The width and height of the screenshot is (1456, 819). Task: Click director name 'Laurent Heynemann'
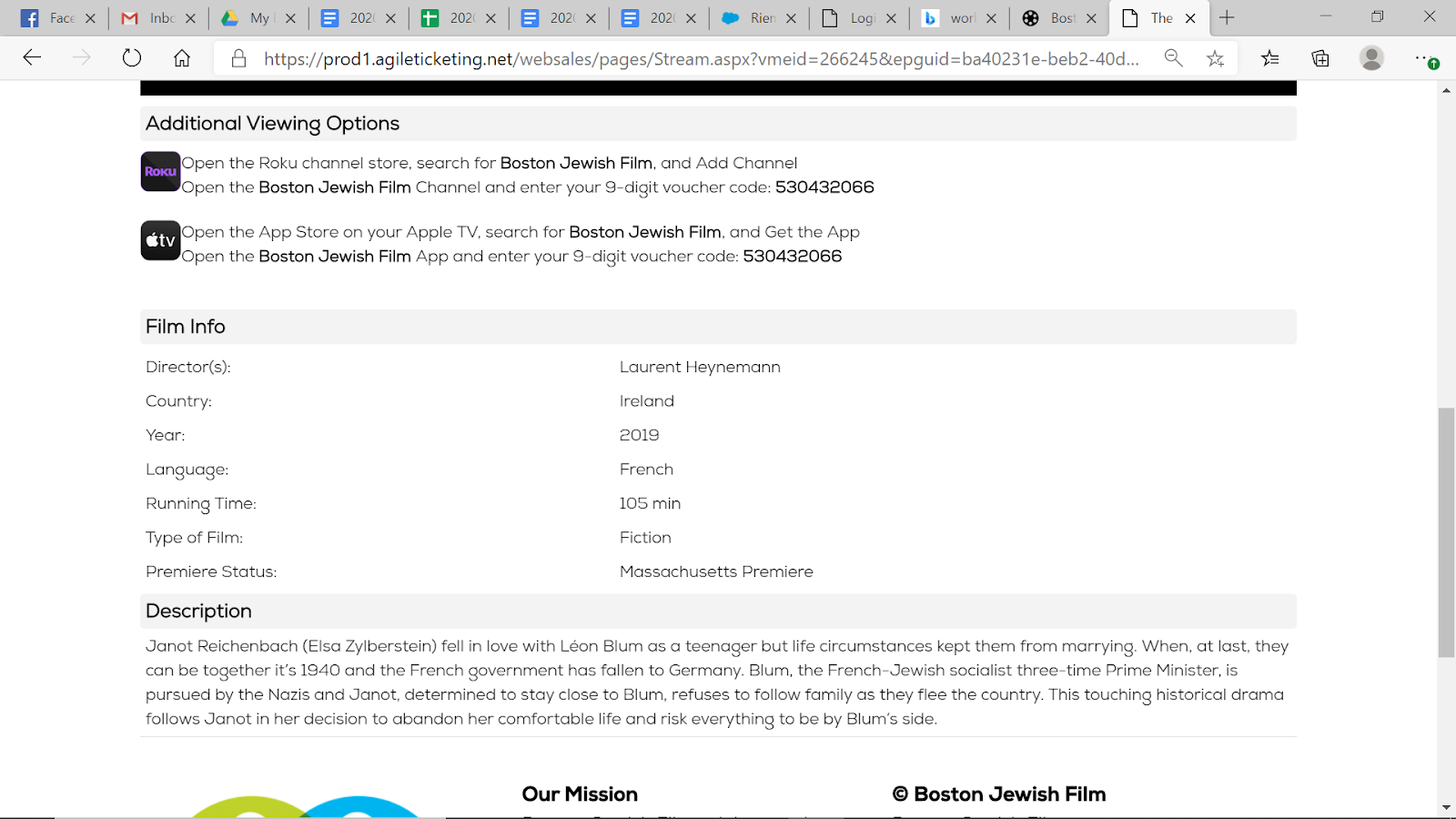[700, 368]
